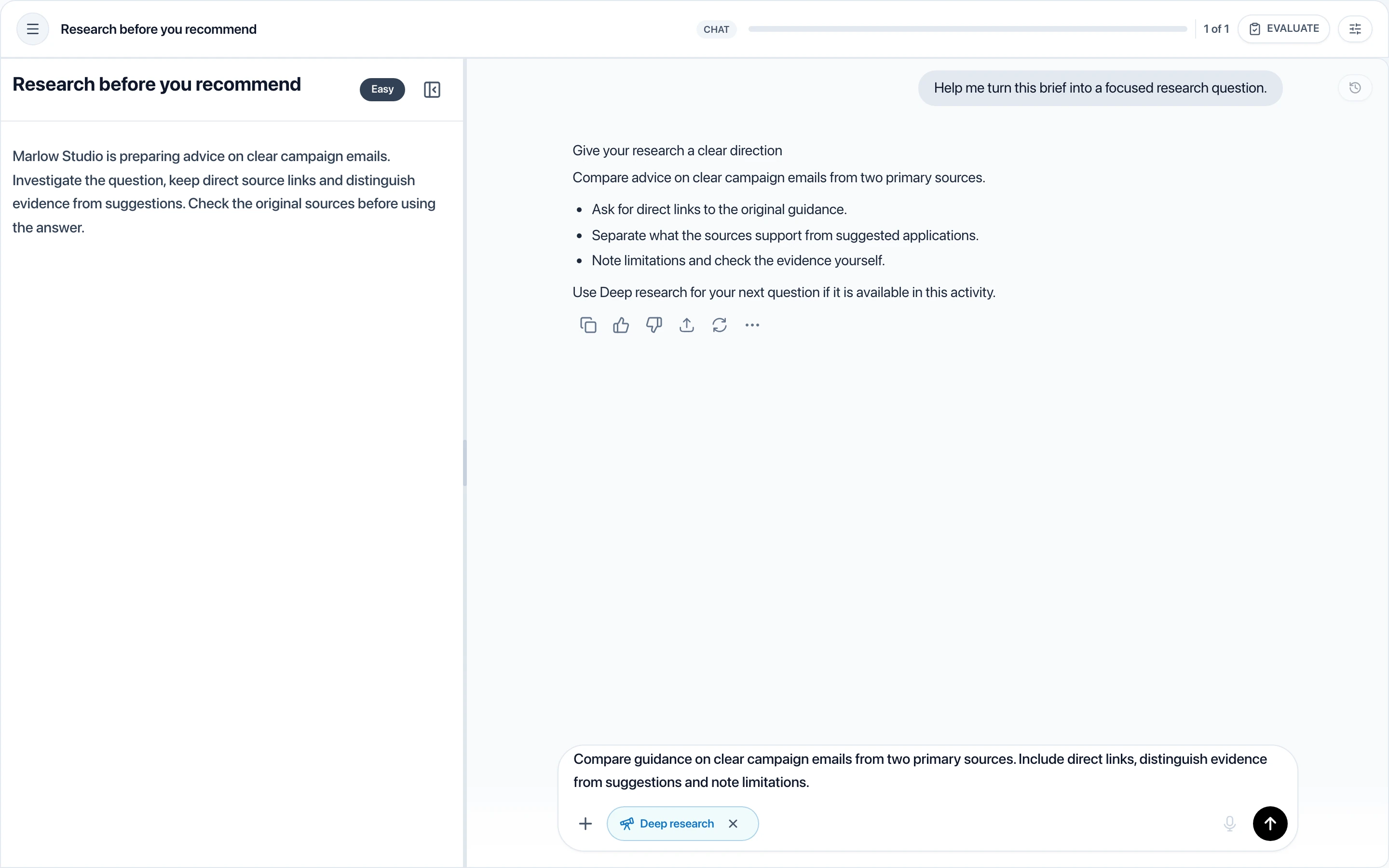
Task: Start voice input with microphone
Action: point(1229,823)
